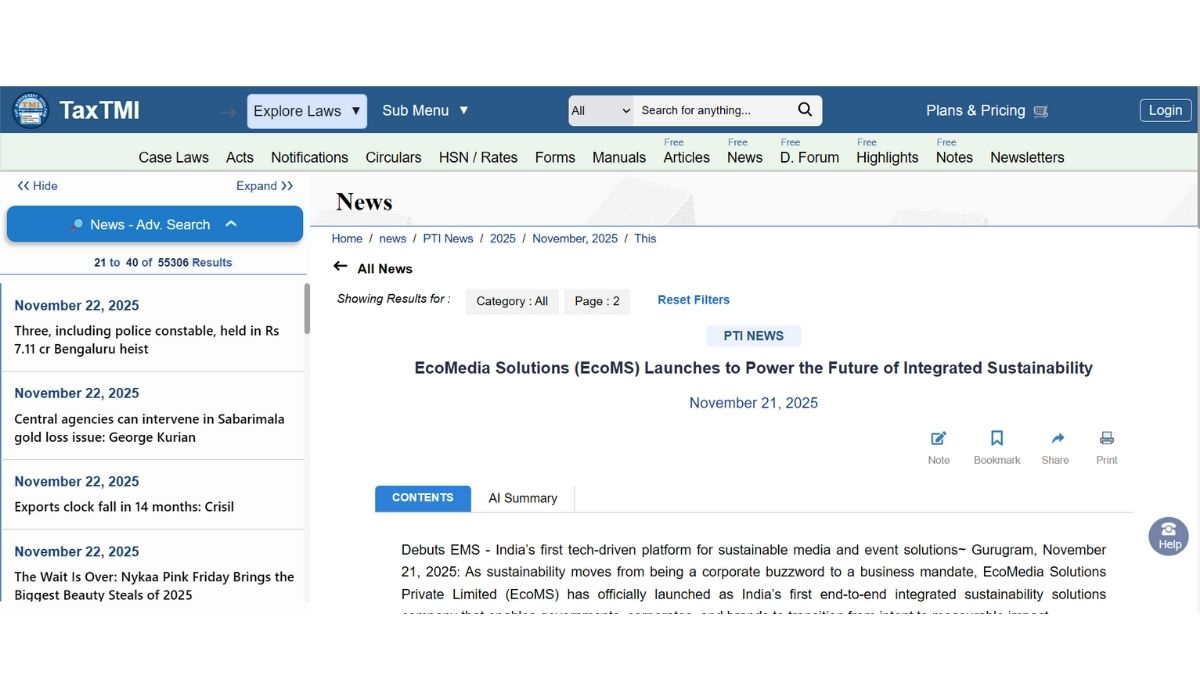Open the All search category dropdown
The width and height of the screenshot is (1200, 700).
600,111
